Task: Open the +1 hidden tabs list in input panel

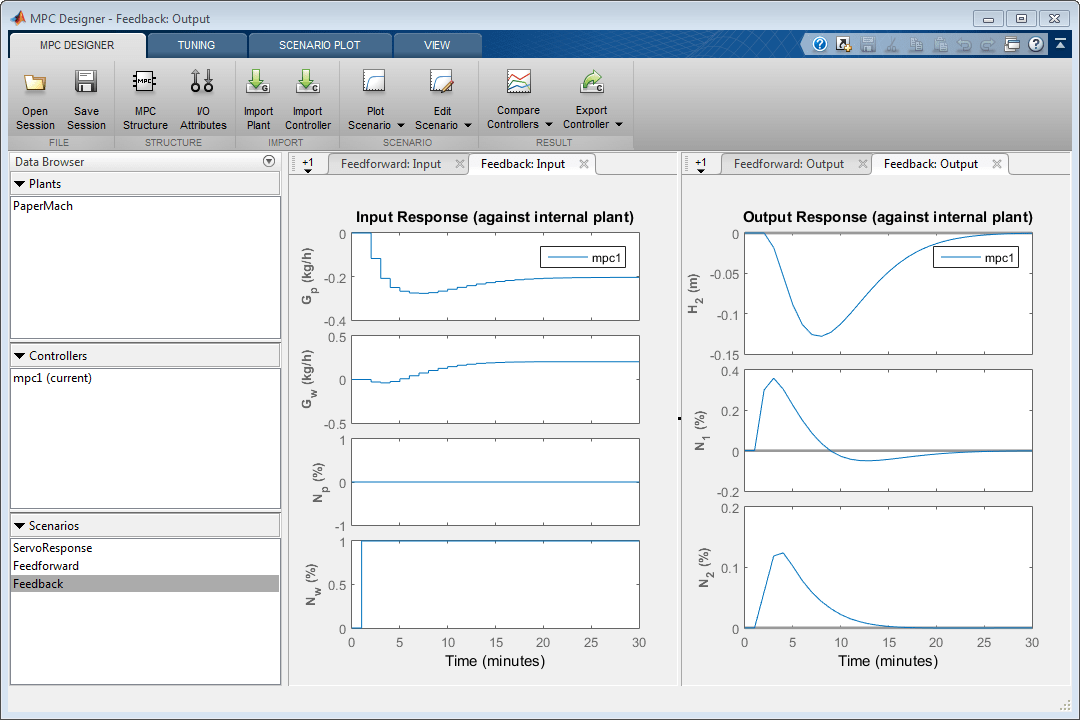Action: (308, 165)
